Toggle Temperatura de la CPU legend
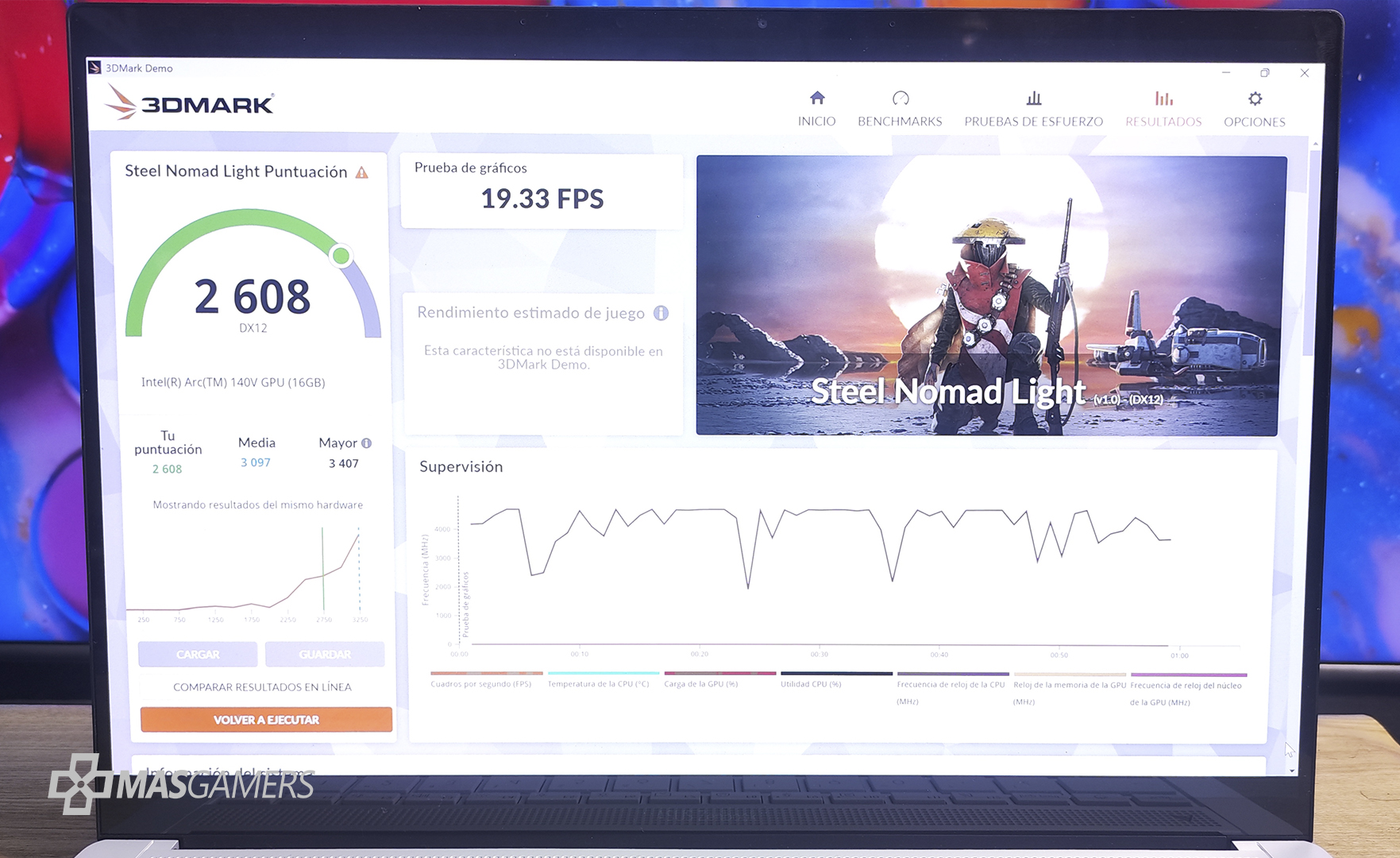 (x=598, y=683)
